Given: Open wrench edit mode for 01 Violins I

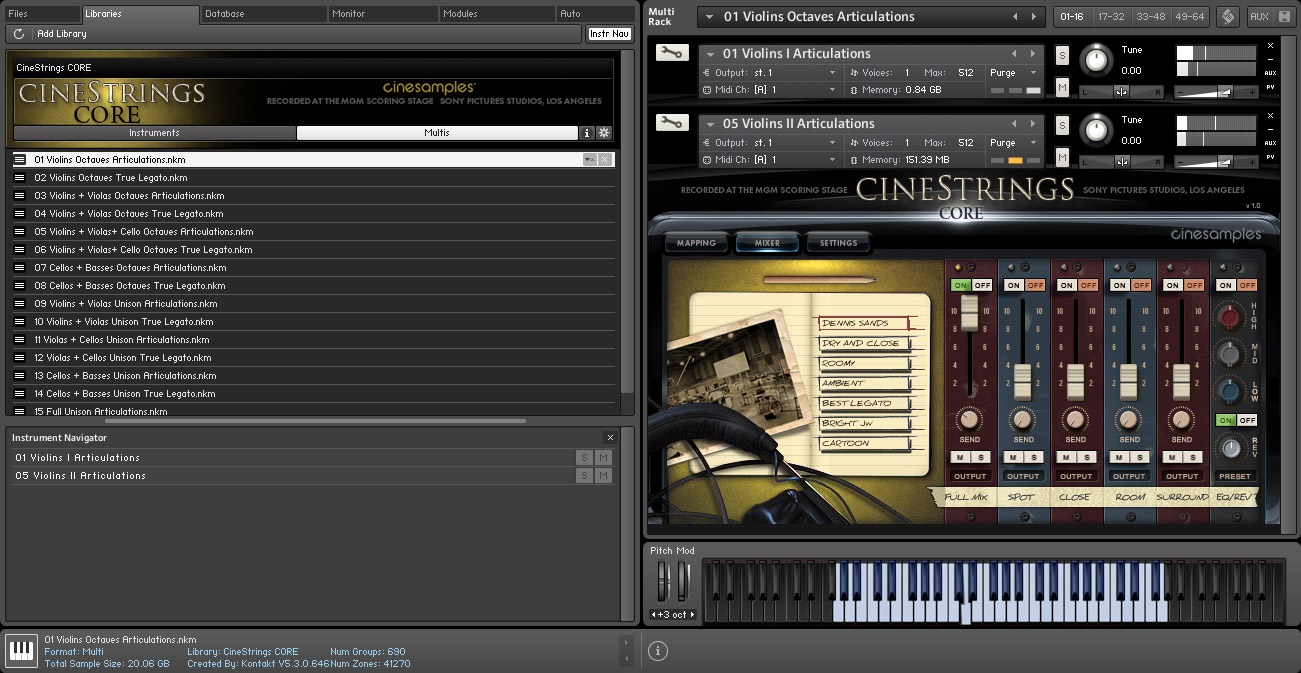Looking at the screenshot, I should click(x=672, y=53).
